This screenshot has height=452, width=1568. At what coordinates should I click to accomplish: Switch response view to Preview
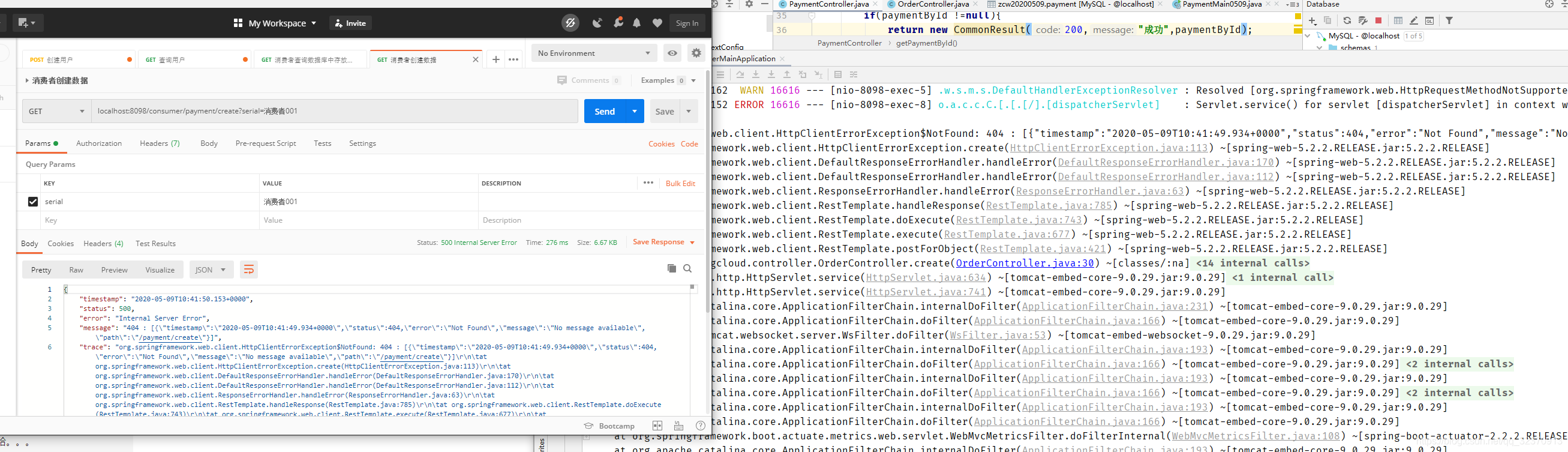pos(115,270)
